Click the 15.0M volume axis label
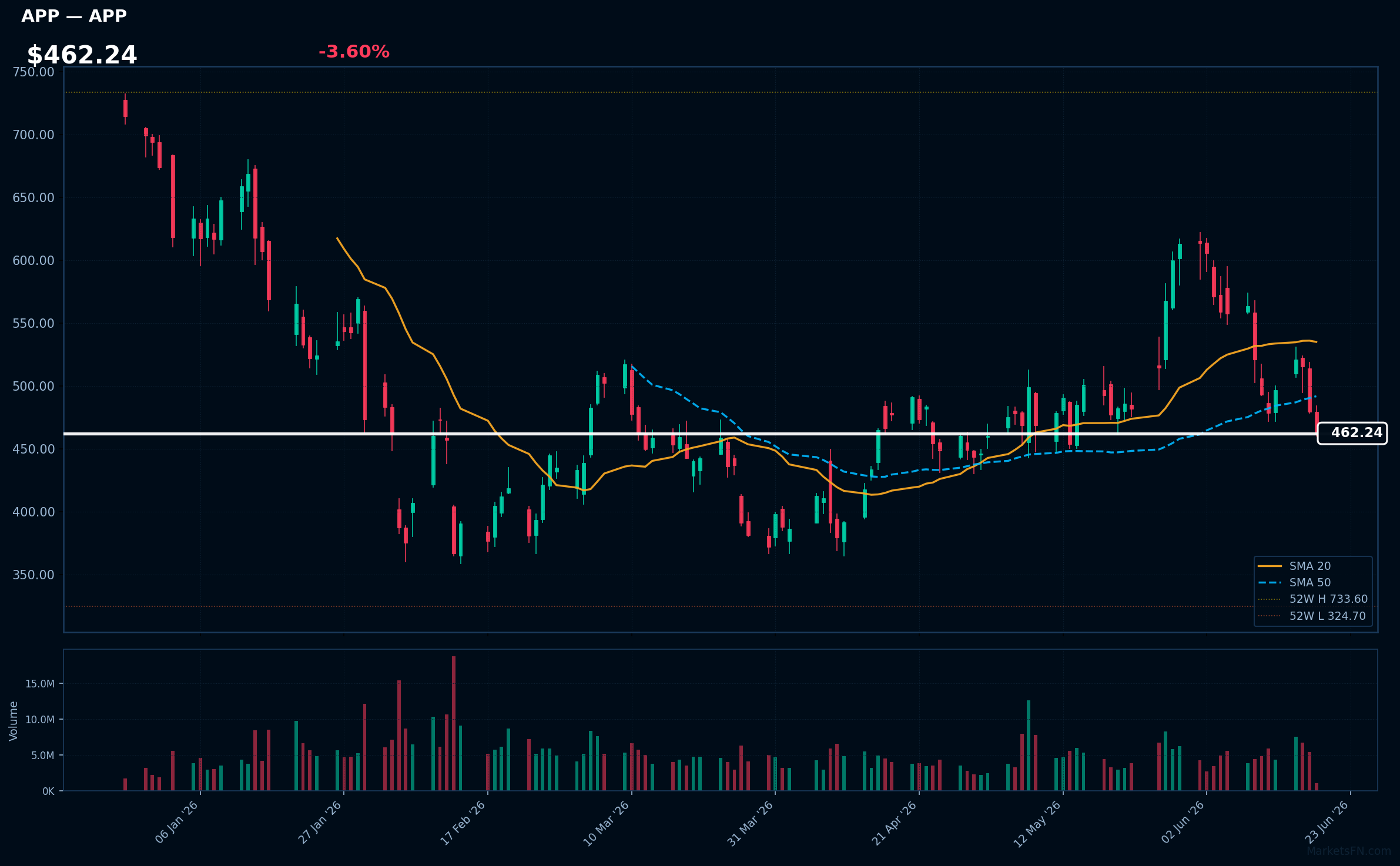Screen dimensions: 1400x866 [40, 684]
